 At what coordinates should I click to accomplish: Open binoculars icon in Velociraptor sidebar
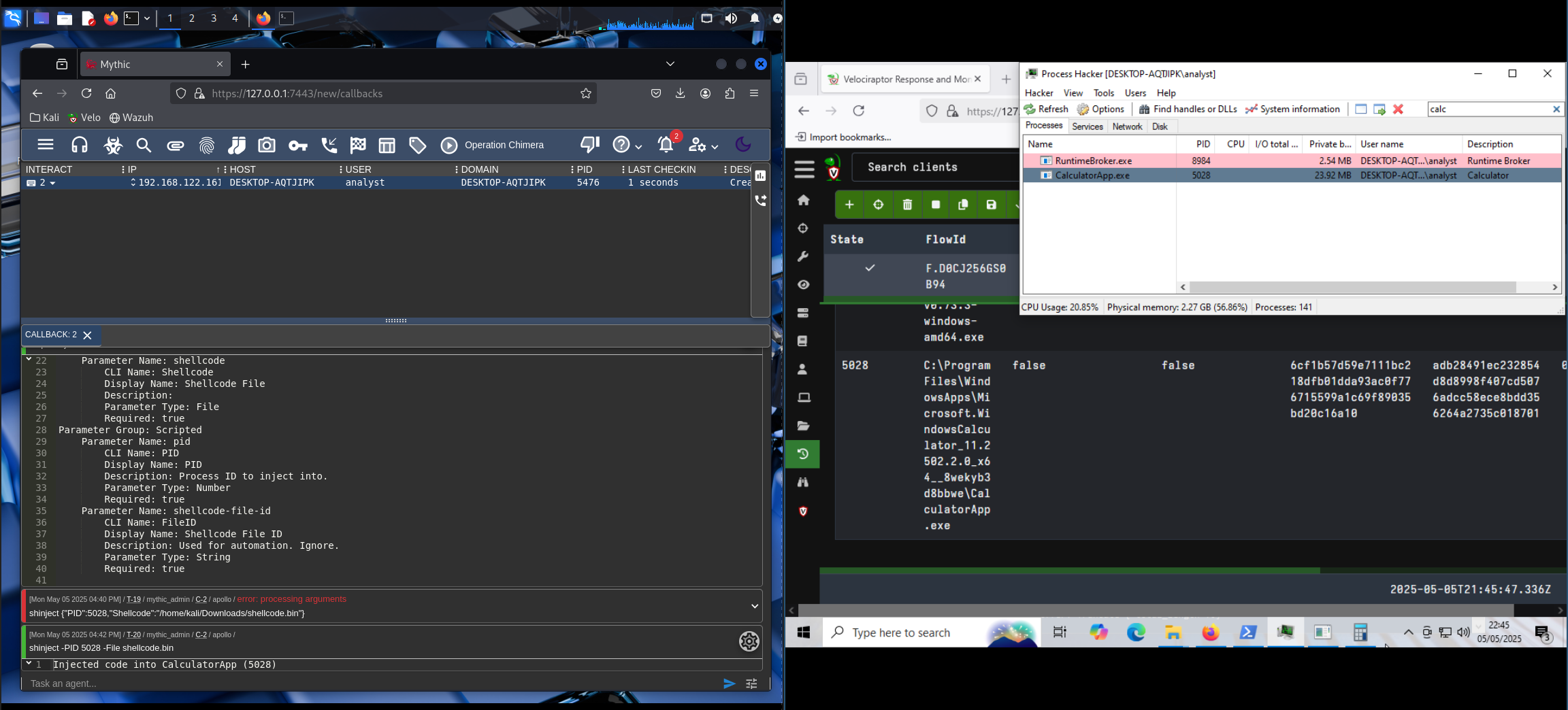(803, 482)
